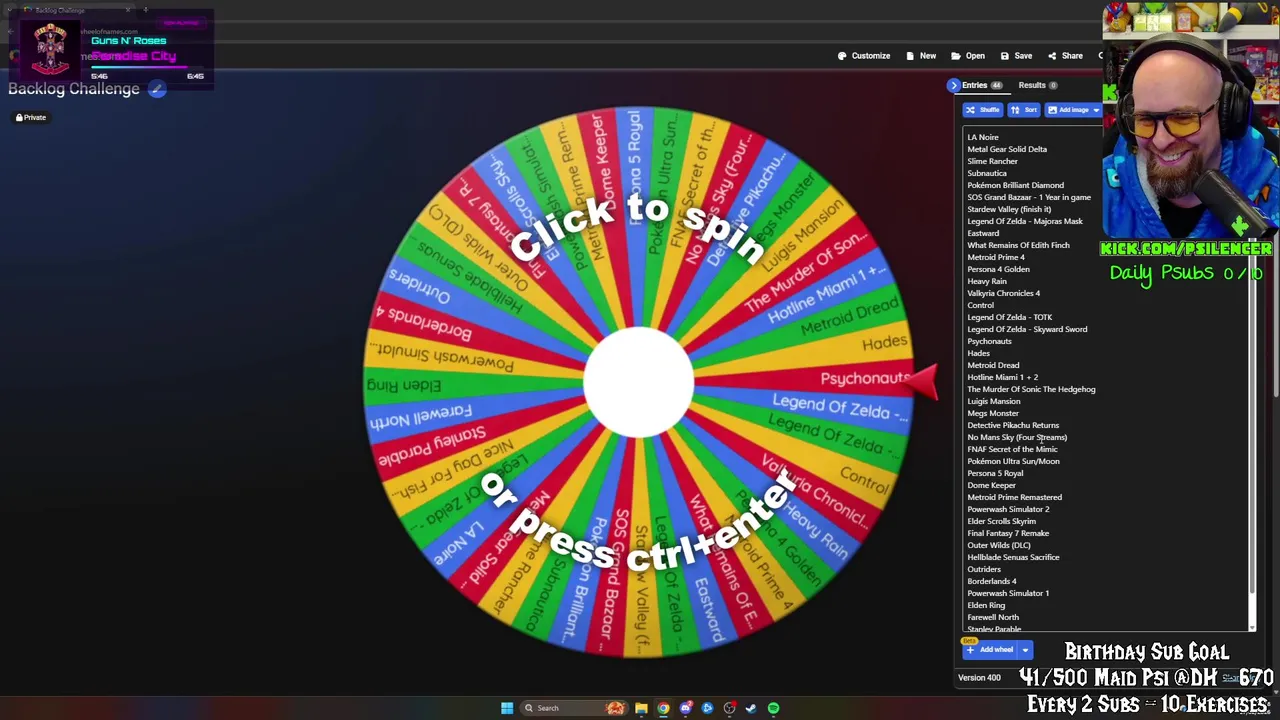Sort the entries alphabetically
The width and height of the screenshot is (1280, 720).
(x=1023, y=110)
